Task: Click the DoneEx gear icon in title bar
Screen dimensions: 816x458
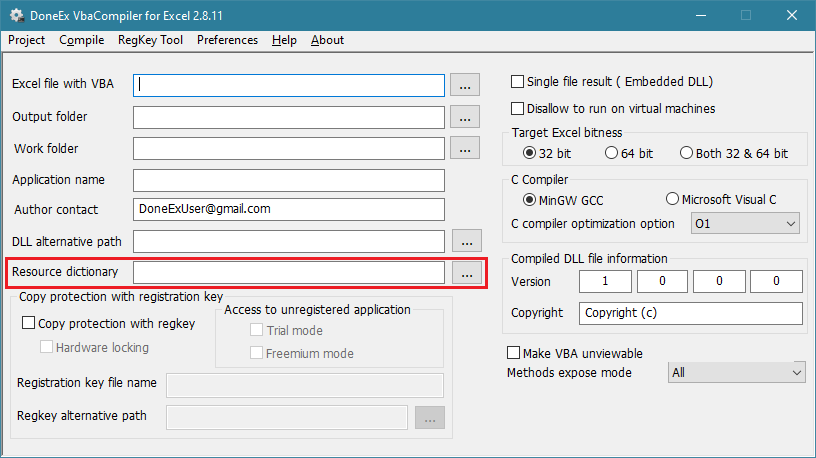Action: pos(17,15)
